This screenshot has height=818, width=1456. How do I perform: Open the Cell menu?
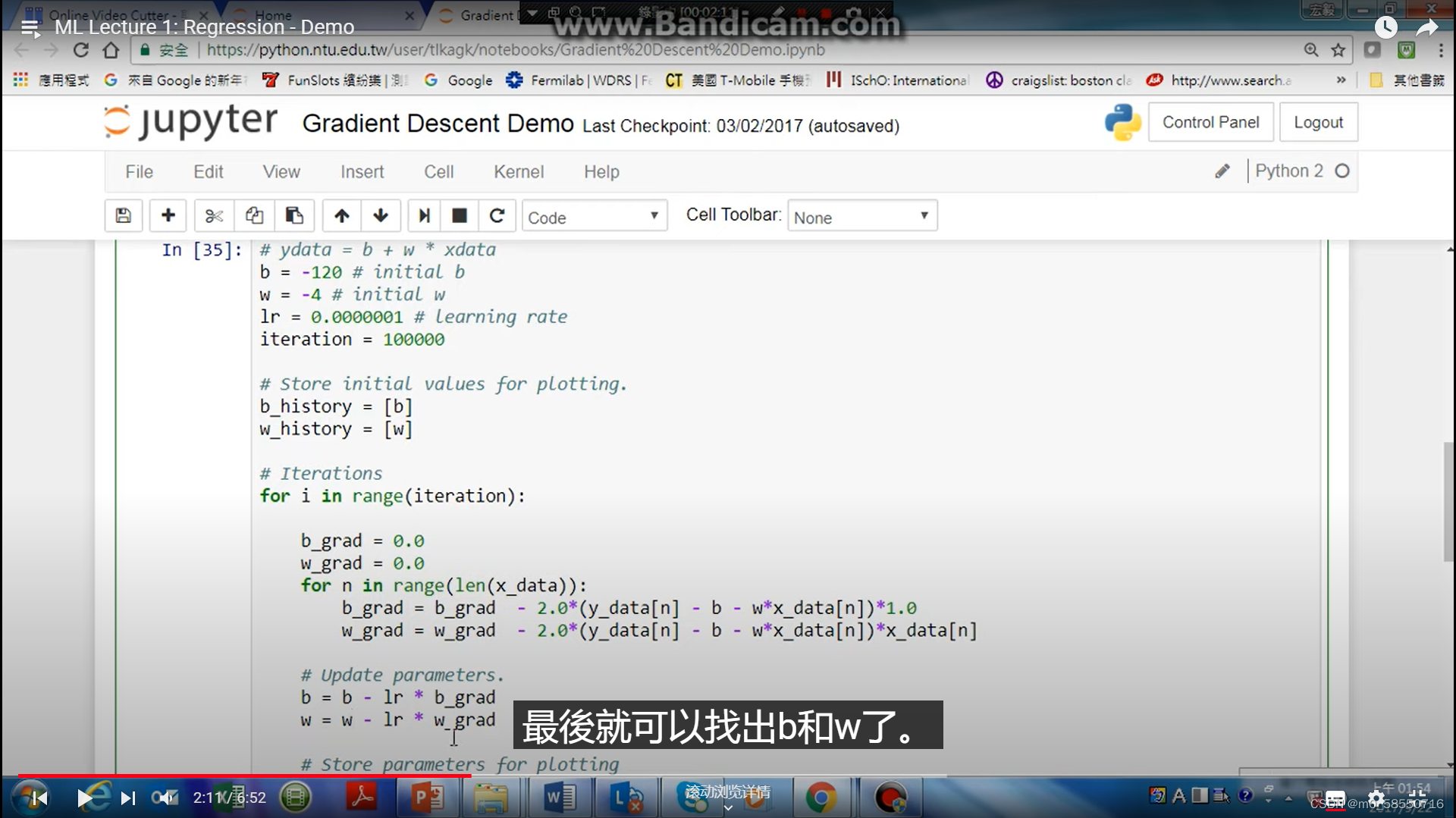coord(438,172)
